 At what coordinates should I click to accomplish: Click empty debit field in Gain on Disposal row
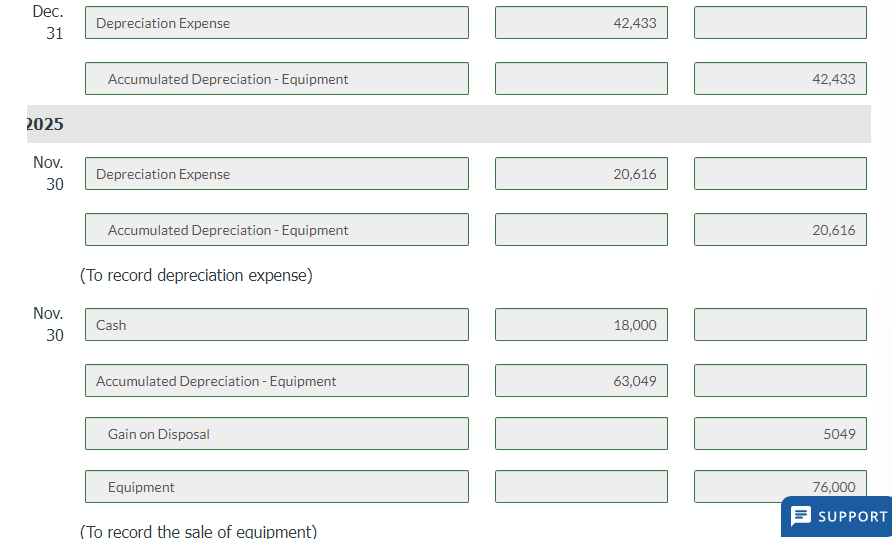coord(581,434)
